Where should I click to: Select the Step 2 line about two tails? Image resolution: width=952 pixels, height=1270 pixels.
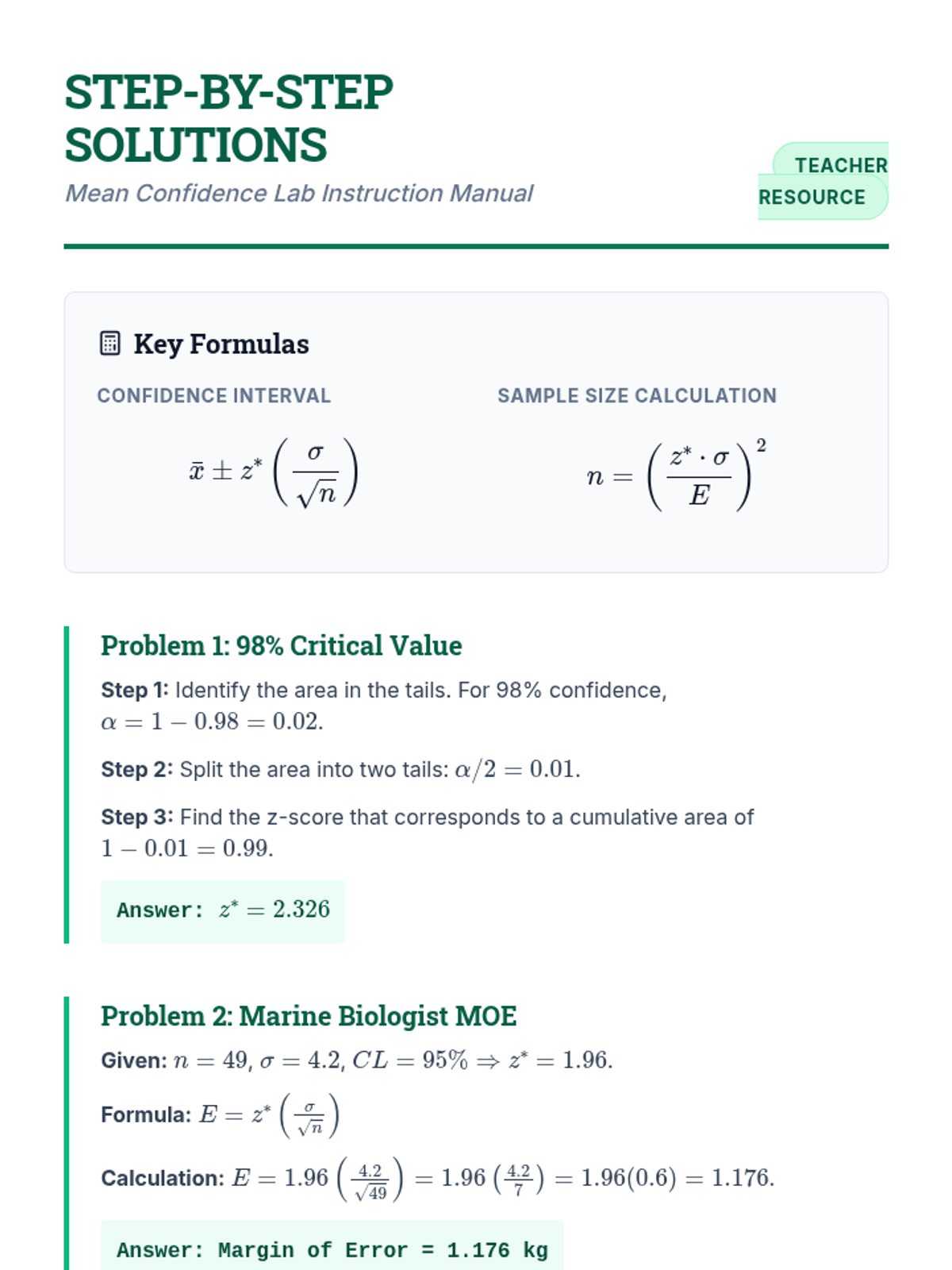(340, 769)
